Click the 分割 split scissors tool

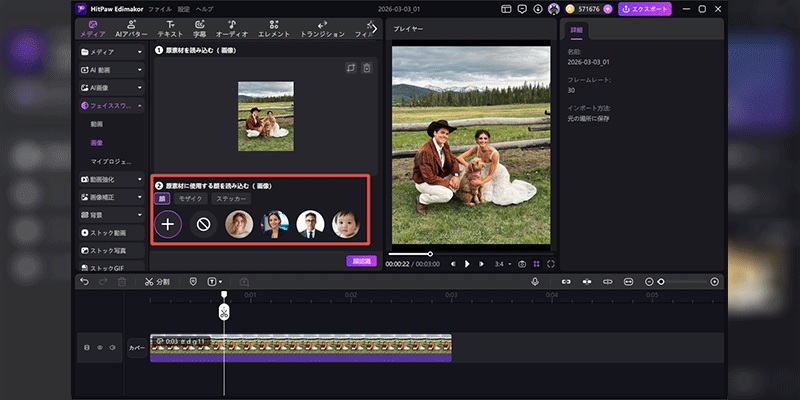click(x=157, y=282)
